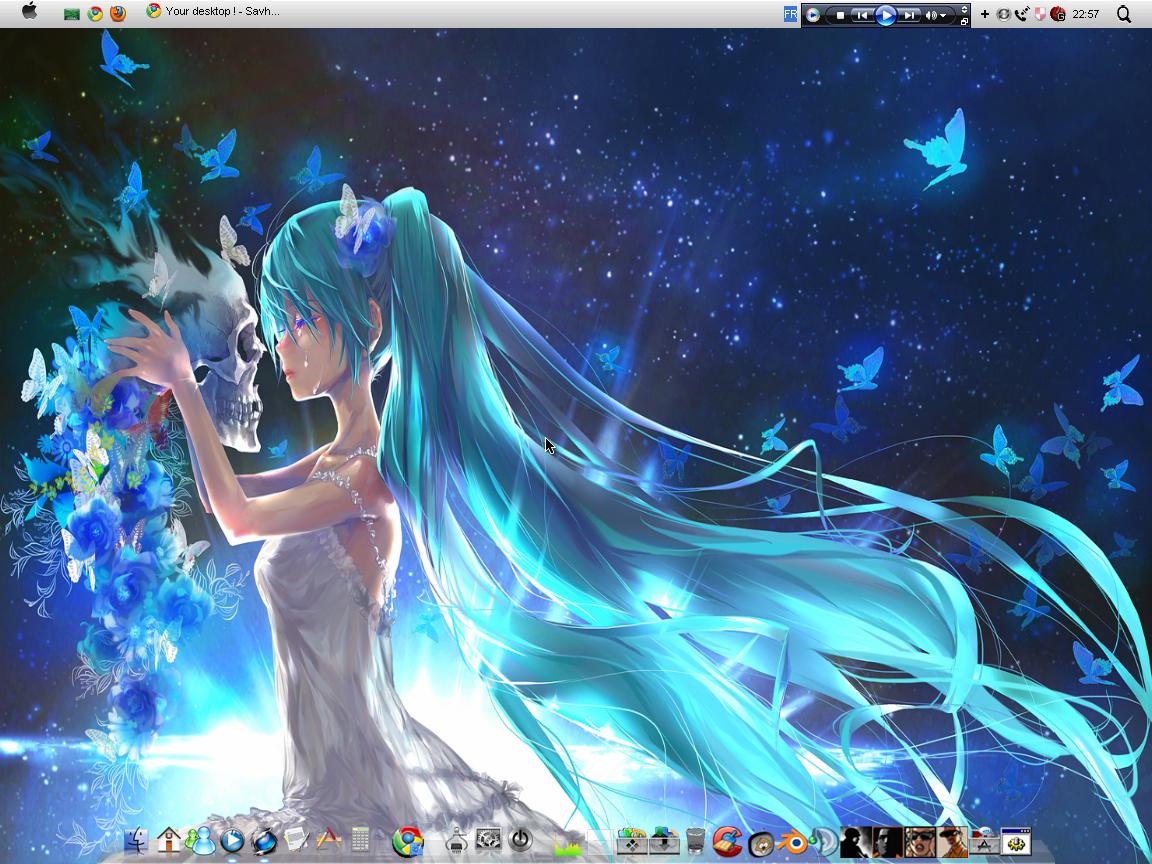Image resolution: width=1152 pixels, height=864 pixels.
Task: Stop playback in the media toolbar
Action: [840, 15]
